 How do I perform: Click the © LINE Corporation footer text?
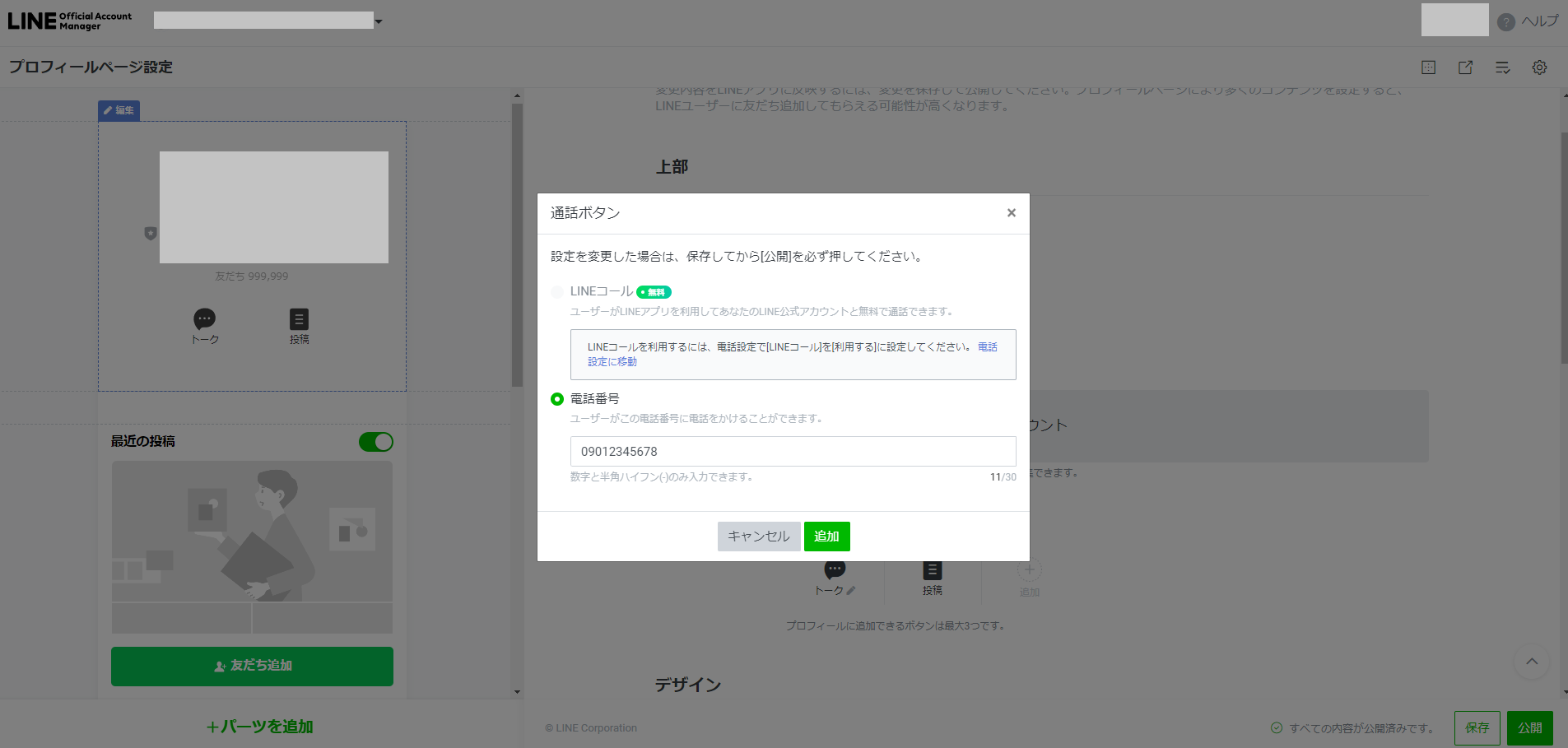pos(591,728)
